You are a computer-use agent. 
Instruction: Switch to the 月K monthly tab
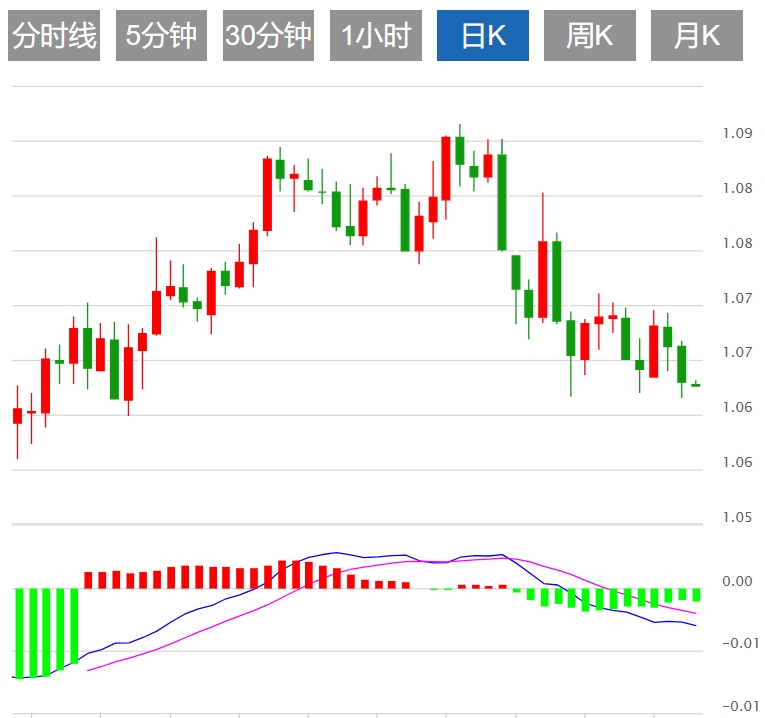697,36
